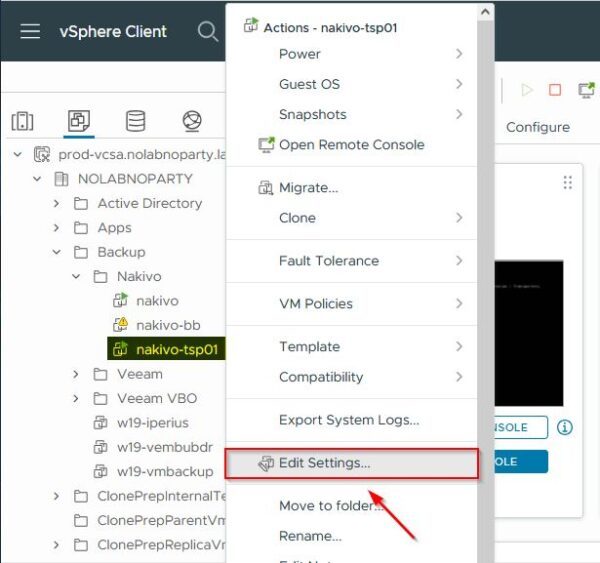Switch to Hosts and Clusters view icon
The width and height of the screenshot is (600, 563).
(x=22, y=121)
